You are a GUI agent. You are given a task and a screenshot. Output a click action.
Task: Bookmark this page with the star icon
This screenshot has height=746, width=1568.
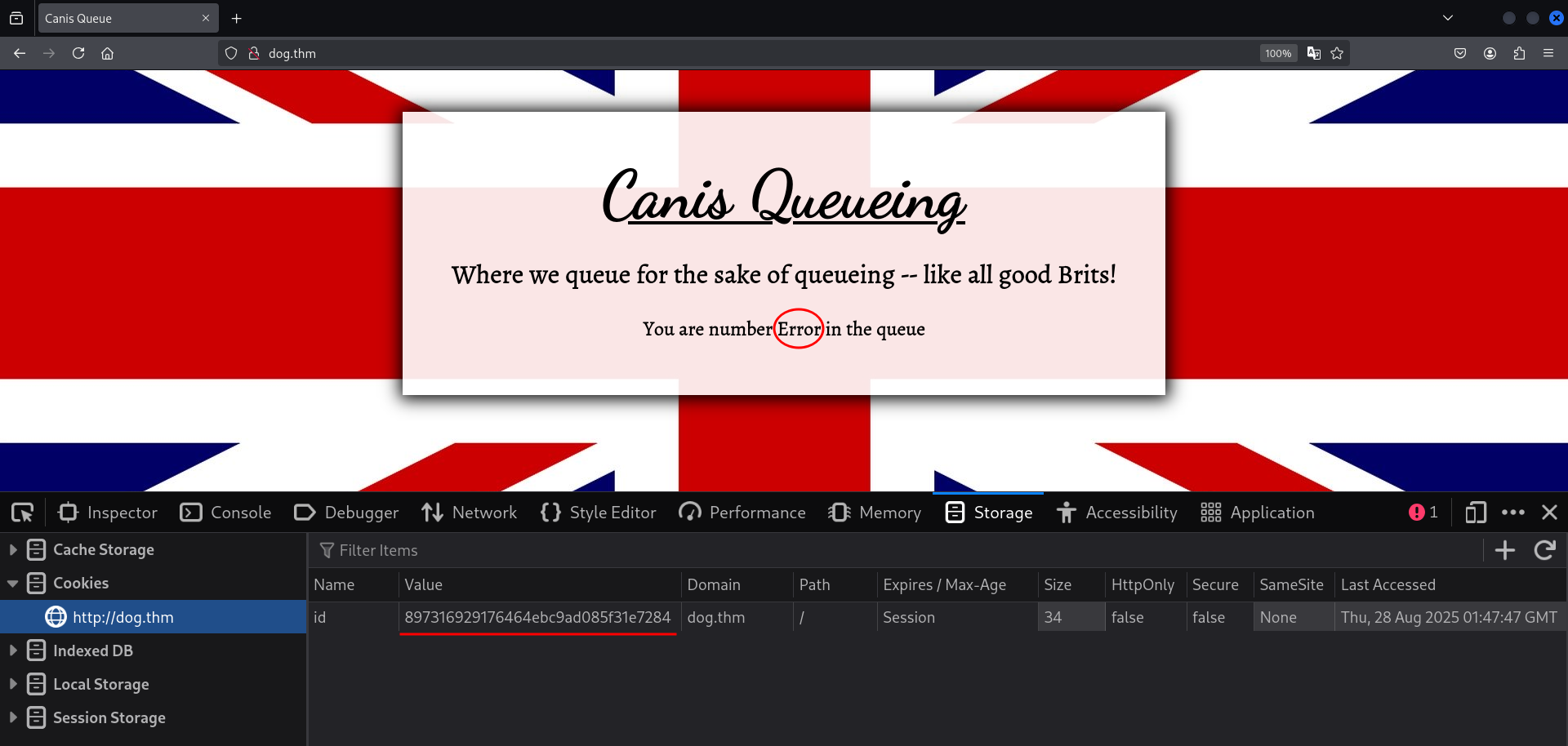1337,53
